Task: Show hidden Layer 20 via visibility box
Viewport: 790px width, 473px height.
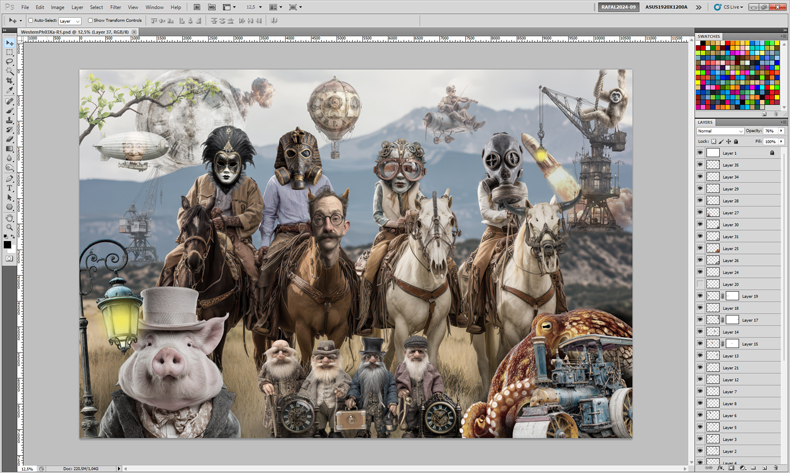Action: pyautogui.click(x=700, y=284)
